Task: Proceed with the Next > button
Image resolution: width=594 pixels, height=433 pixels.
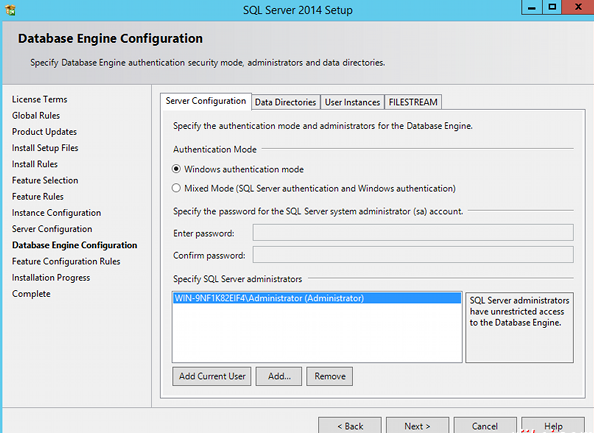Action: tap(417, 426)
